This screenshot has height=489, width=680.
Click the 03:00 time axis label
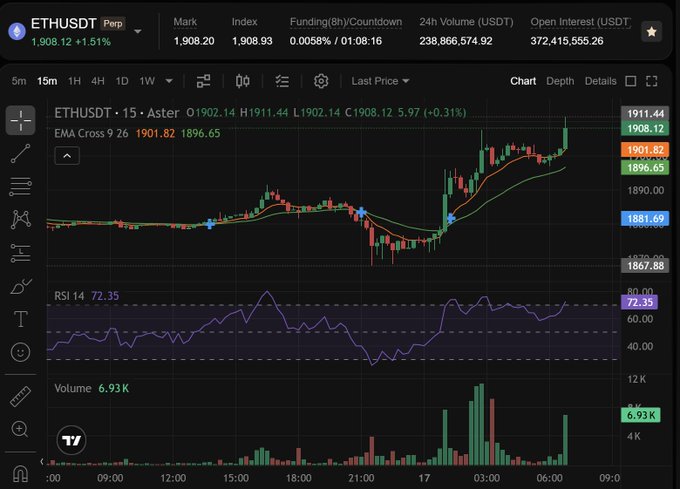(487, 478)
